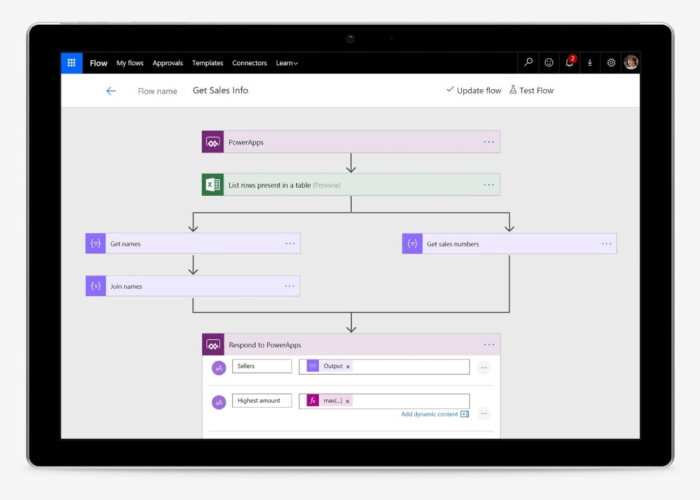This screenshot has width=700, height=500.
Task: Click the text-type icon beside Highest amount
Action: tap(219, 403)
